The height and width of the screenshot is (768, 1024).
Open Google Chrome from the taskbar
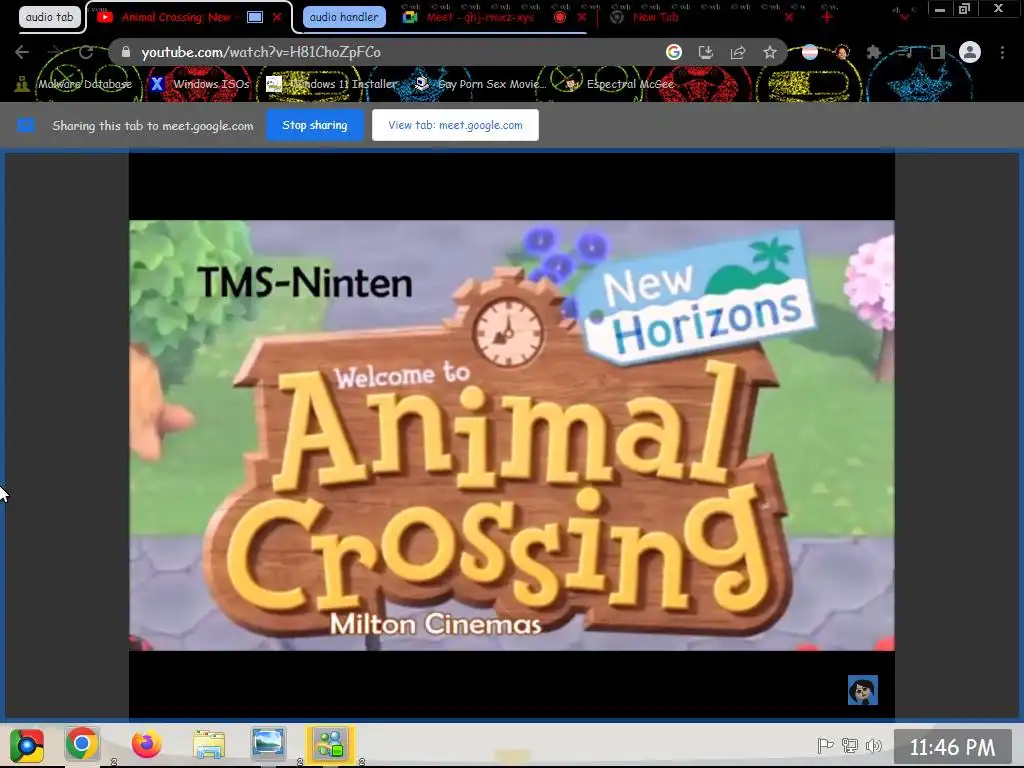click(x=82, y=744)
